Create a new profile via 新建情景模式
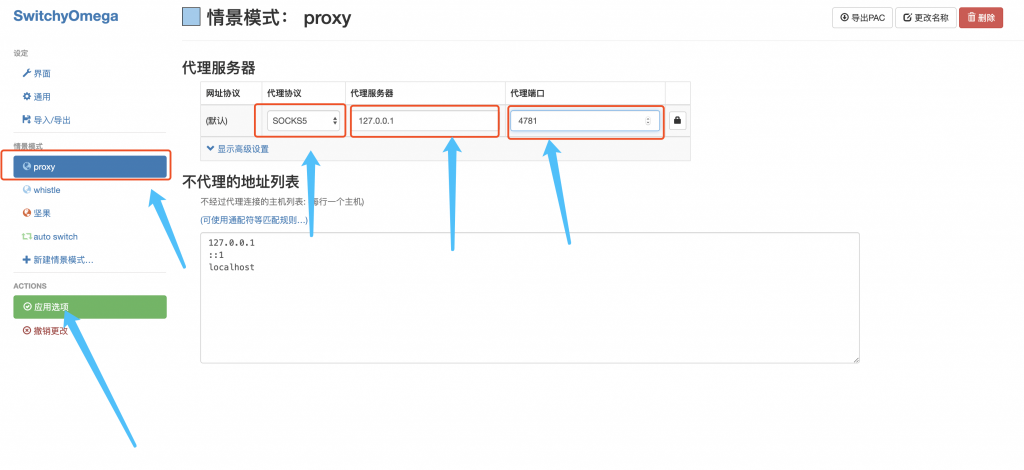Viewport: 1024px width, 470px height. [58, 260]
